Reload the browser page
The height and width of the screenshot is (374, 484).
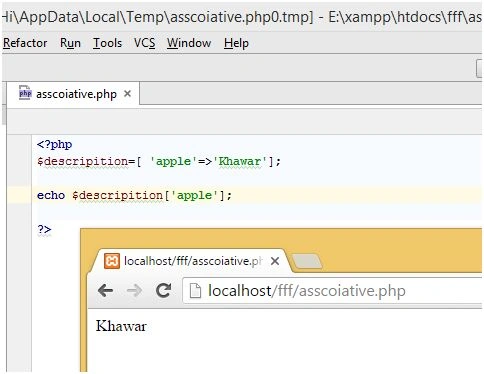coord(164,290)
